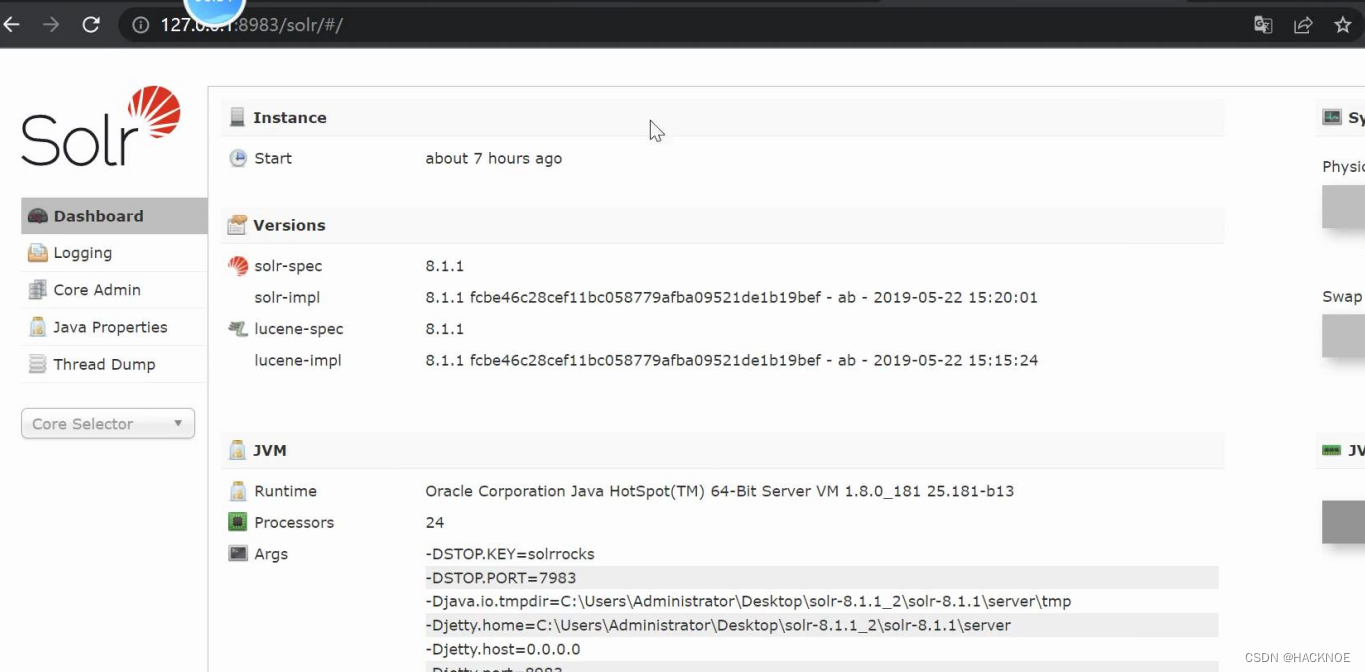The height and width of the screenshot is (672, 1365).
Task: Open the Thread Dump menu item
Action: (x=114, y=364)
